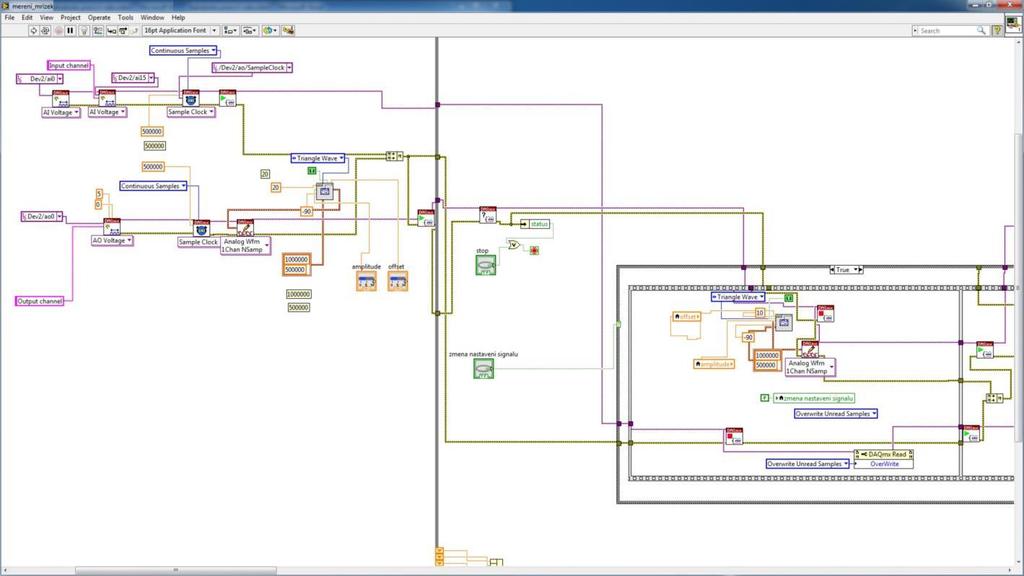Toggle Highlight Execution light bulb

(x=84, y=31)
